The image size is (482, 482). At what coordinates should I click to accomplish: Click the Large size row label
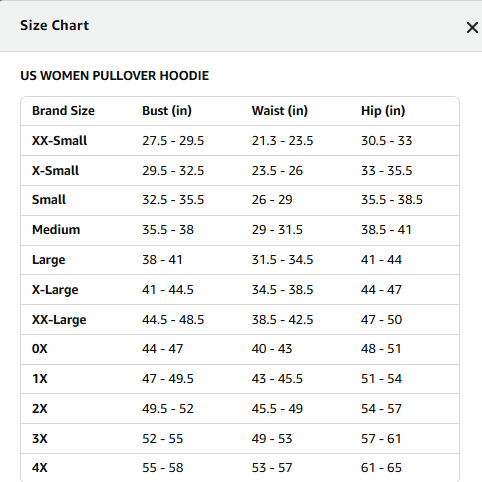point(49,260)
